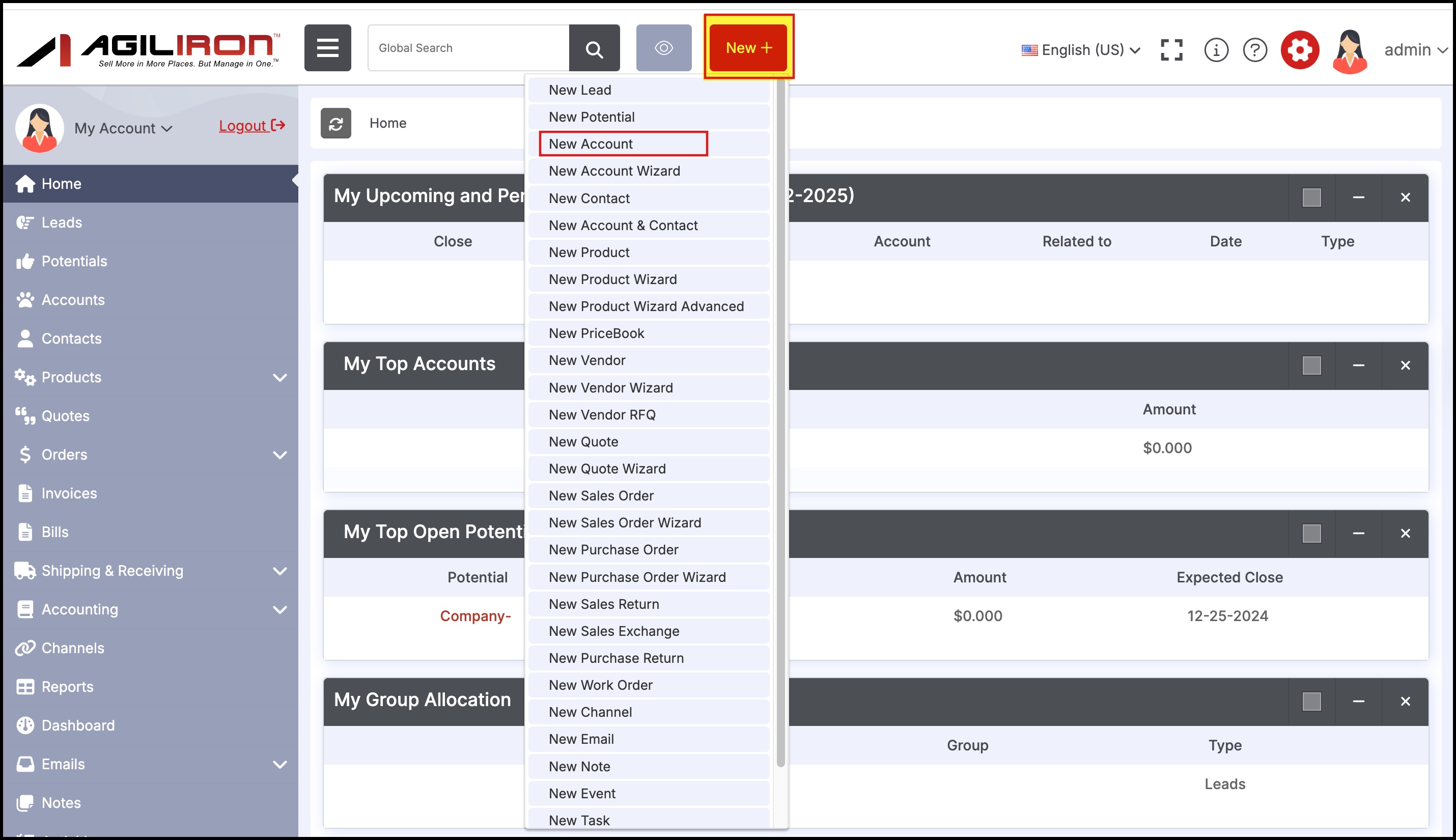Go to Home in the sidebar
The width and height of the screenshot is (1456, 840).
[151, 183]
